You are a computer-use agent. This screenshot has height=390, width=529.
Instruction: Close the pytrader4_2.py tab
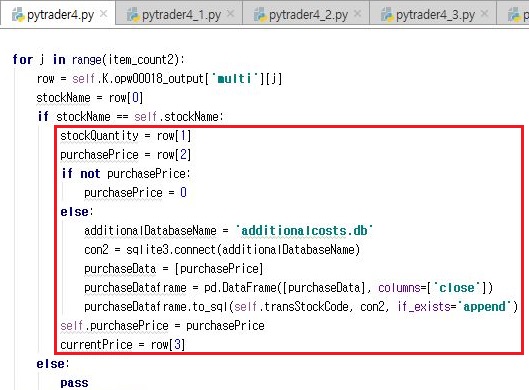[358, 14]
